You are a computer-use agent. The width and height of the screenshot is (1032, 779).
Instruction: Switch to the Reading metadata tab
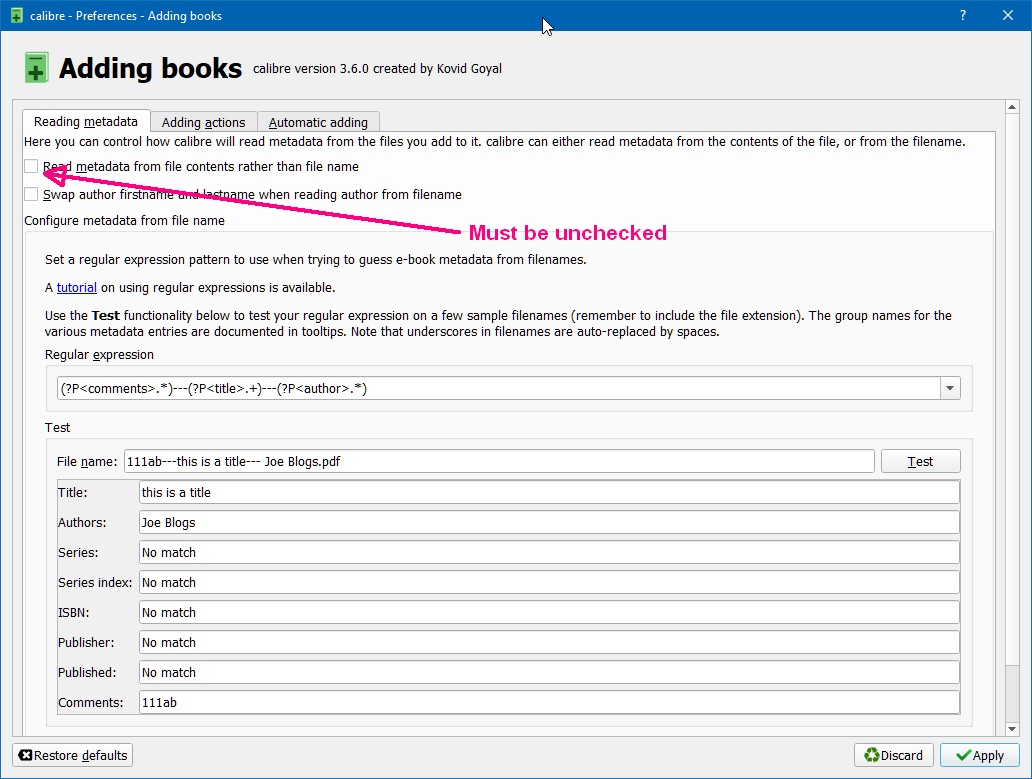coord(86,122)
